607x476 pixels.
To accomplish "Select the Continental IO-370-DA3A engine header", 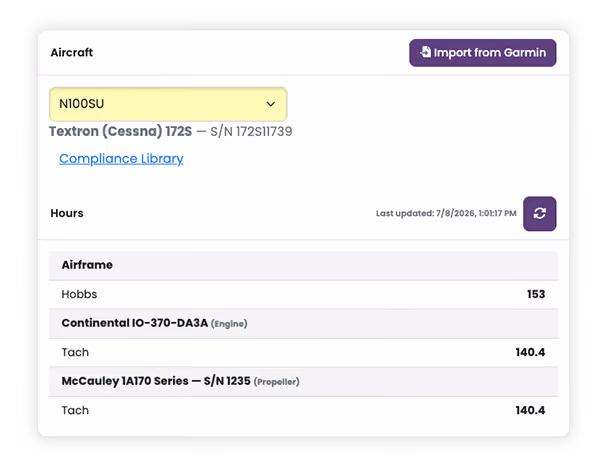I will point(303,324).
